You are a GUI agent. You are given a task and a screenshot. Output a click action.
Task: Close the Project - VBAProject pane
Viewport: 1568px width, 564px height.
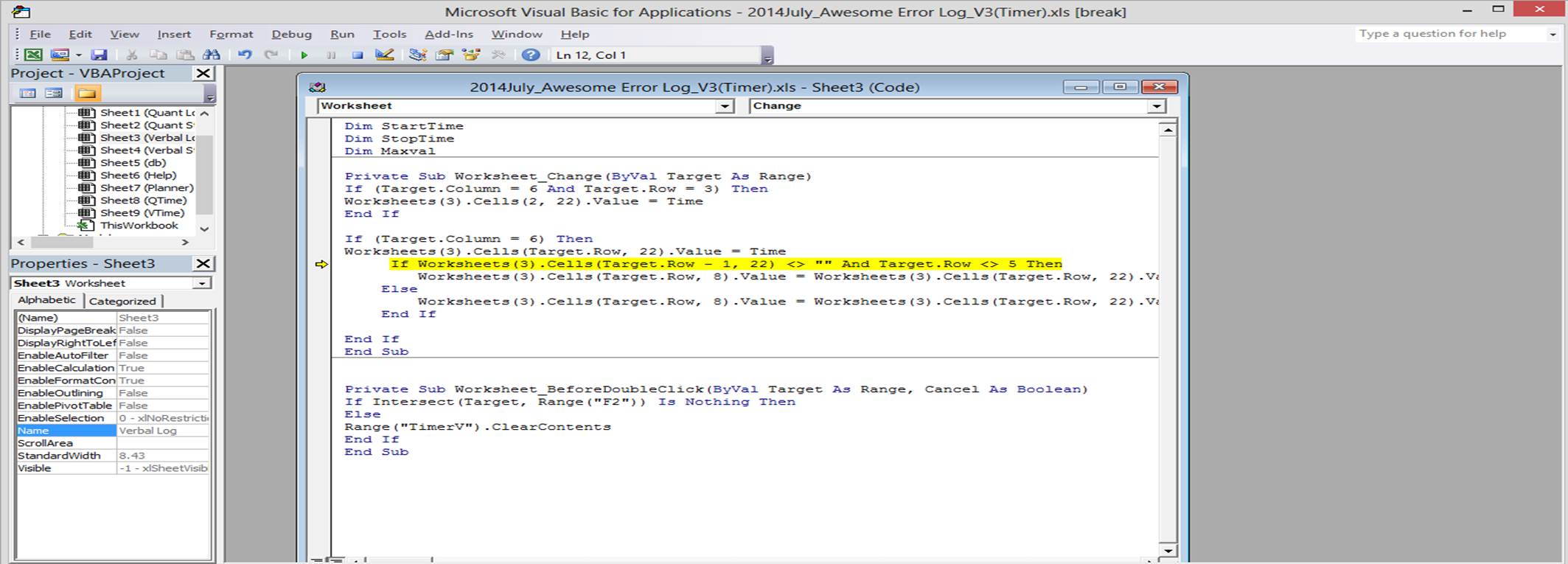coord(203,73)
